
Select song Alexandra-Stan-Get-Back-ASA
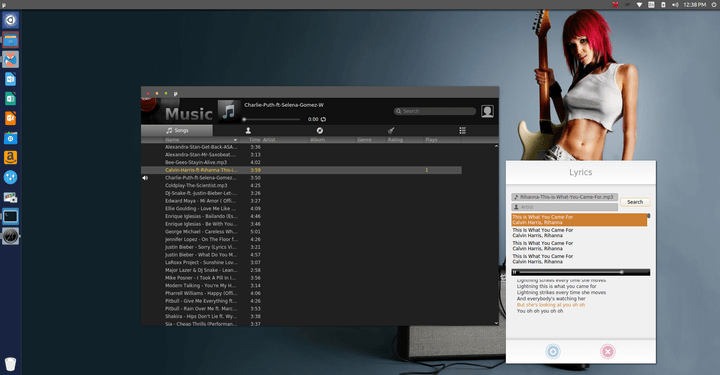pyautogui.click(x=301, y=147)
